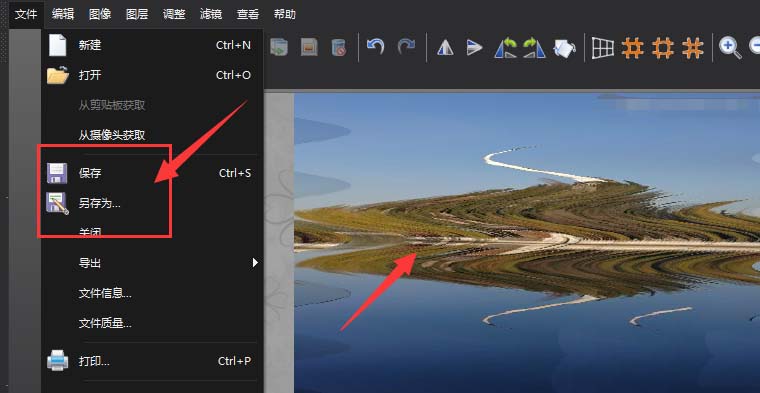Click the grey toolbar icon with red prohibition mark
Screen dimensions: 760x393
point(338,47)
